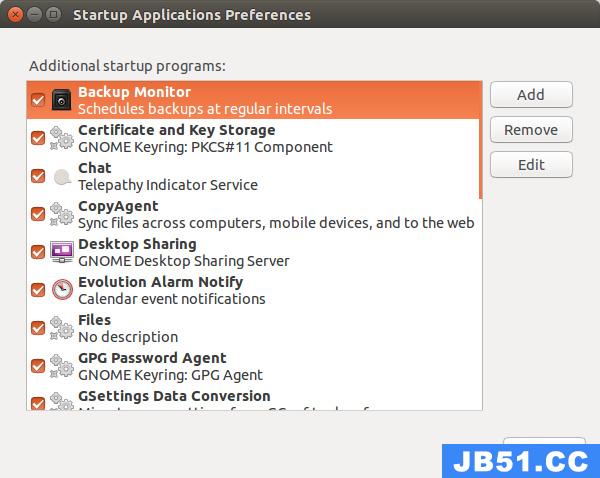Click the Backup Monitor safe icon

61,100
